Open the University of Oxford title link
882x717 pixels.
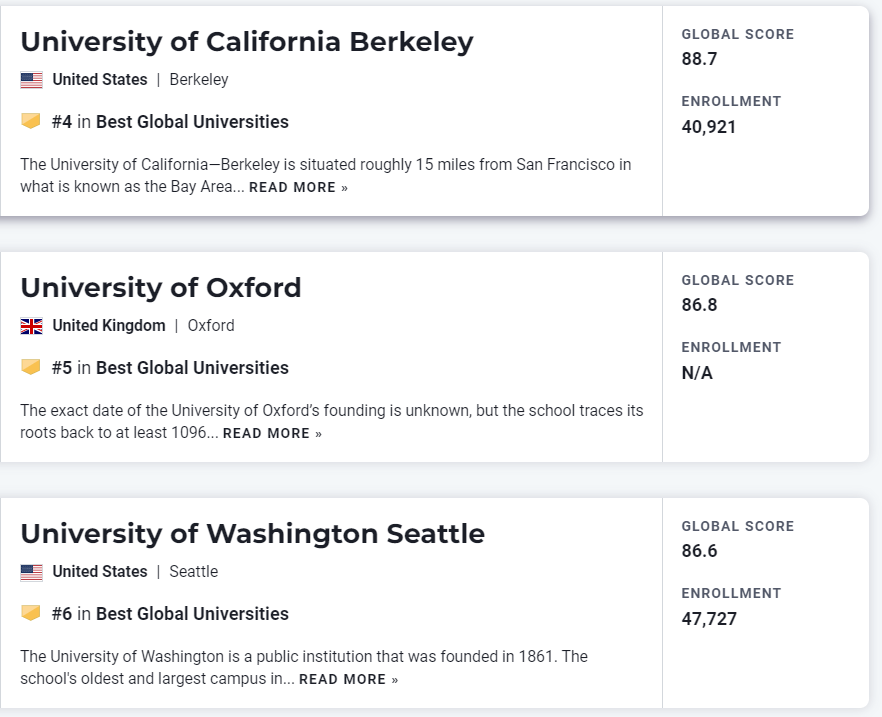pos(160,288)
